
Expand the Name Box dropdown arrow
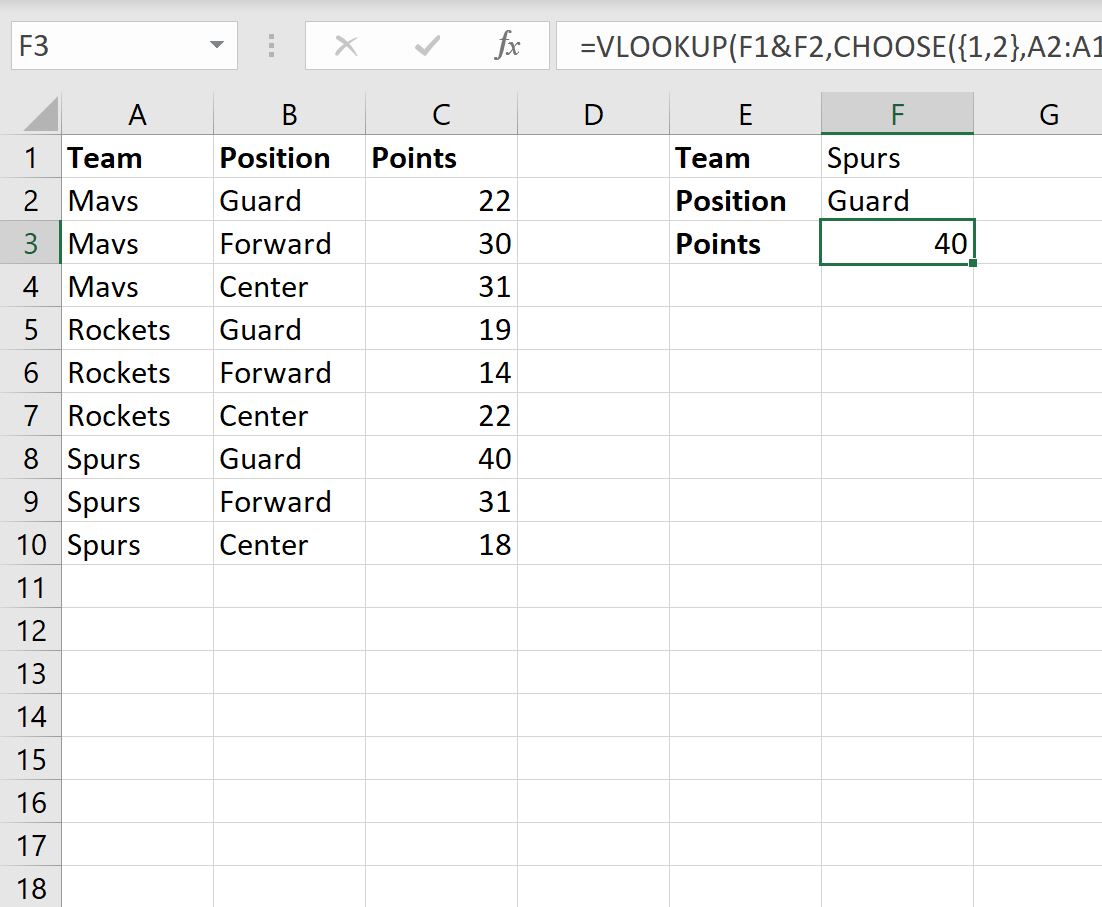(x=217, y=46)
